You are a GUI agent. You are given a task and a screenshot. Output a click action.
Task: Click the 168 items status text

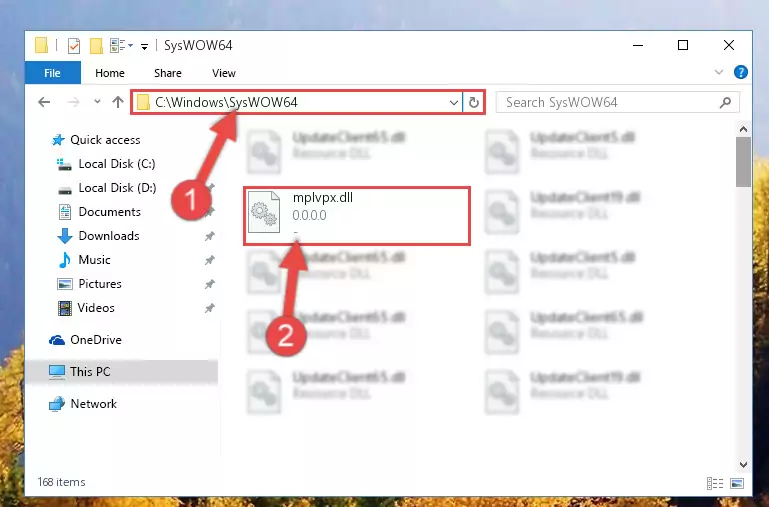tap(61, 482)
